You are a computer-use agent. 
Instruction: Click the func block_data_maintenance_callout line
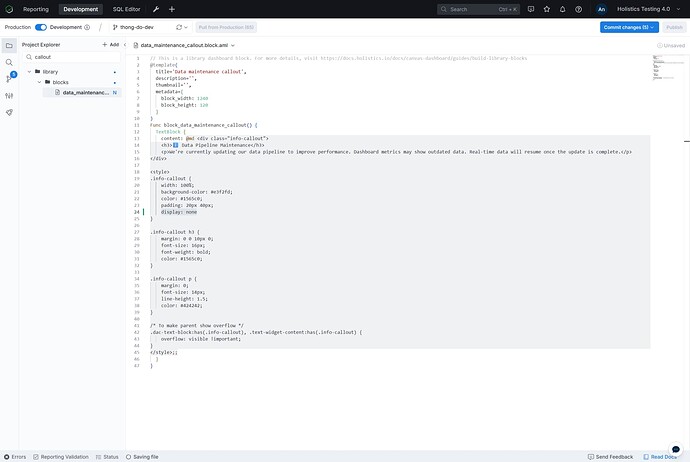pos(204,125)
